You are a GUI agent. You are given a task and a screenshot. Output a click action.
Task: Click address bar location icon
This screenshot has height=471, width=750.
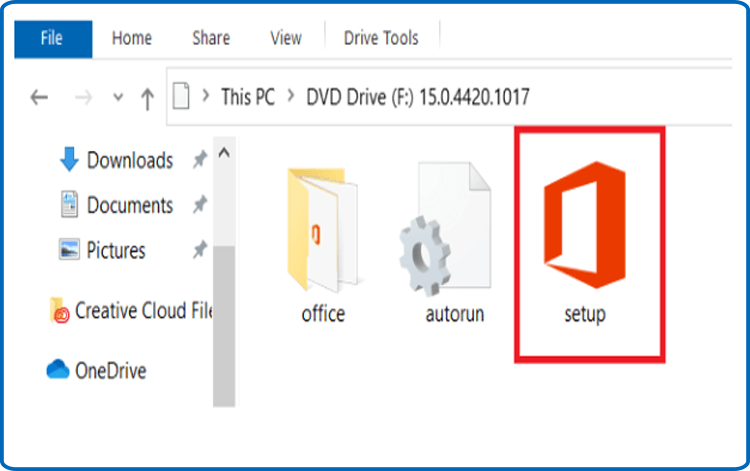(x=181, y=96)
